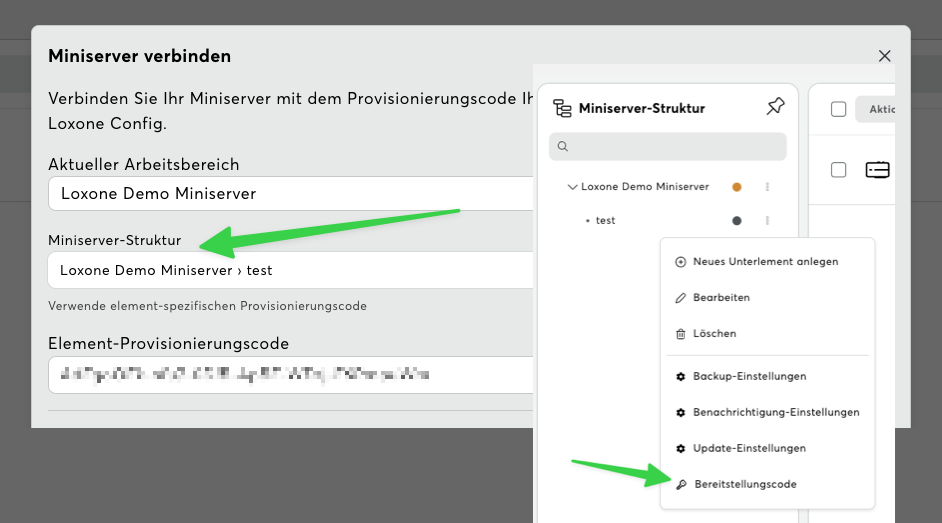Click the card icon beside the row checkbox
Viewport: 942px width, 523px height.
pyautogui.click(x=877, y=170)
